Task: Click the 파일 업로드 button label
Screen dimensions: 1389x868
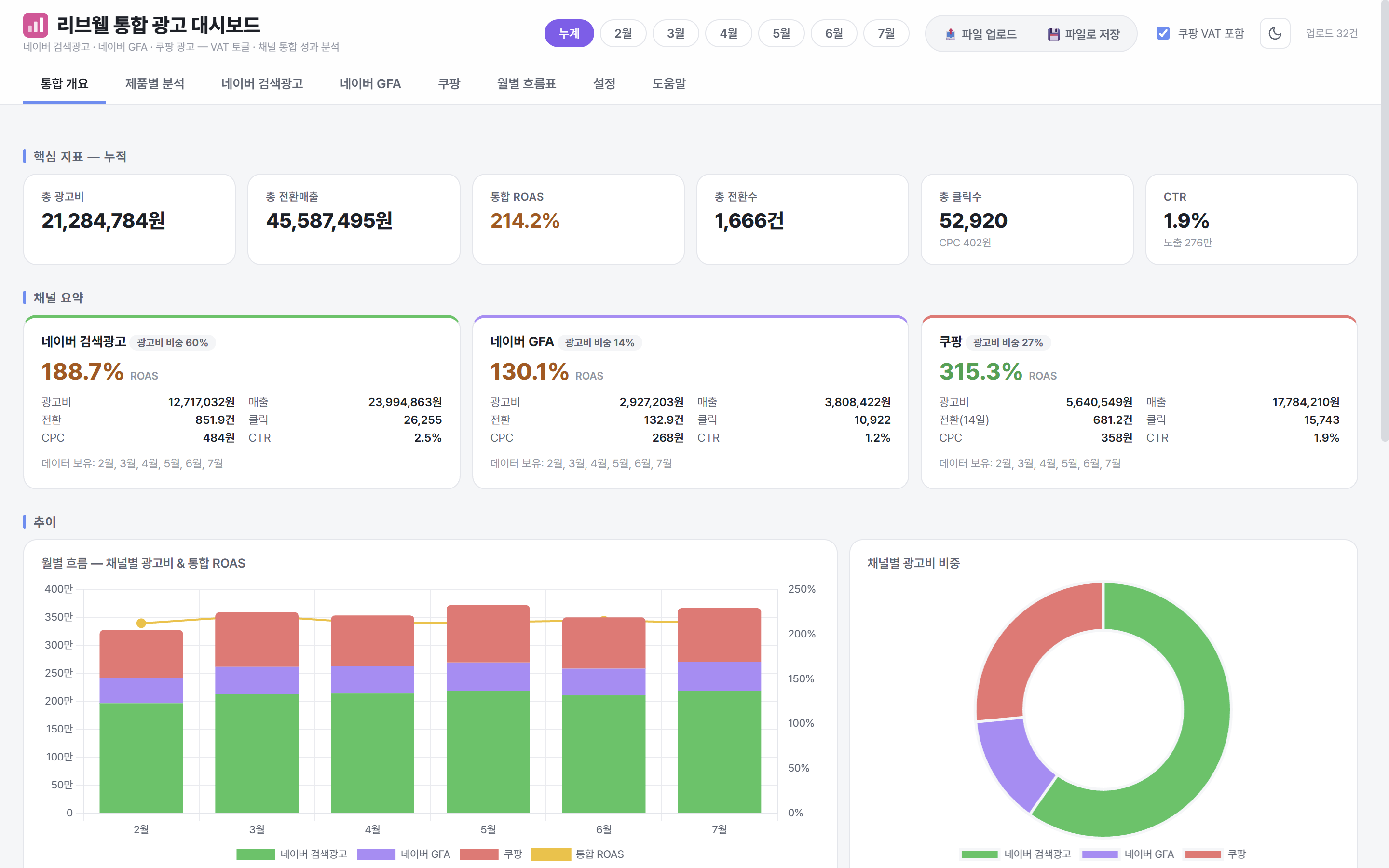Action: (989, 34)
